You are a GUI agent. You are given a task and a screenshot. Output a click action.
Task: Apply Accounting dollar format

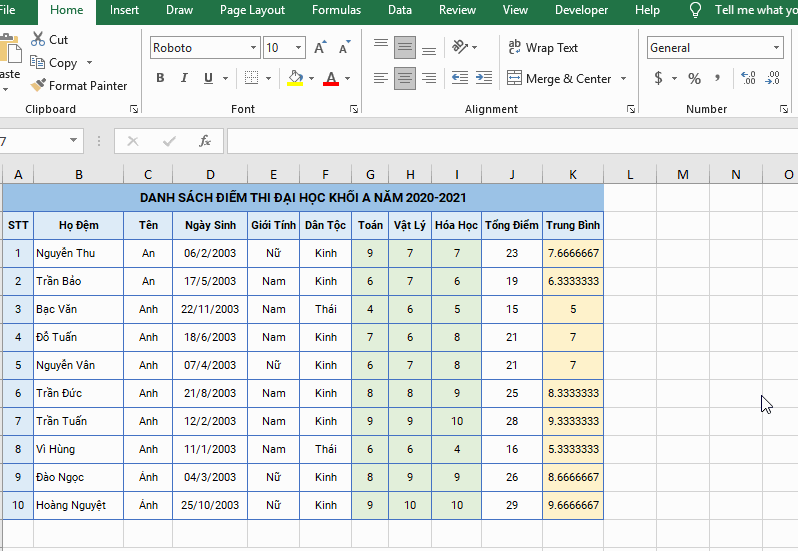point(659,78)
